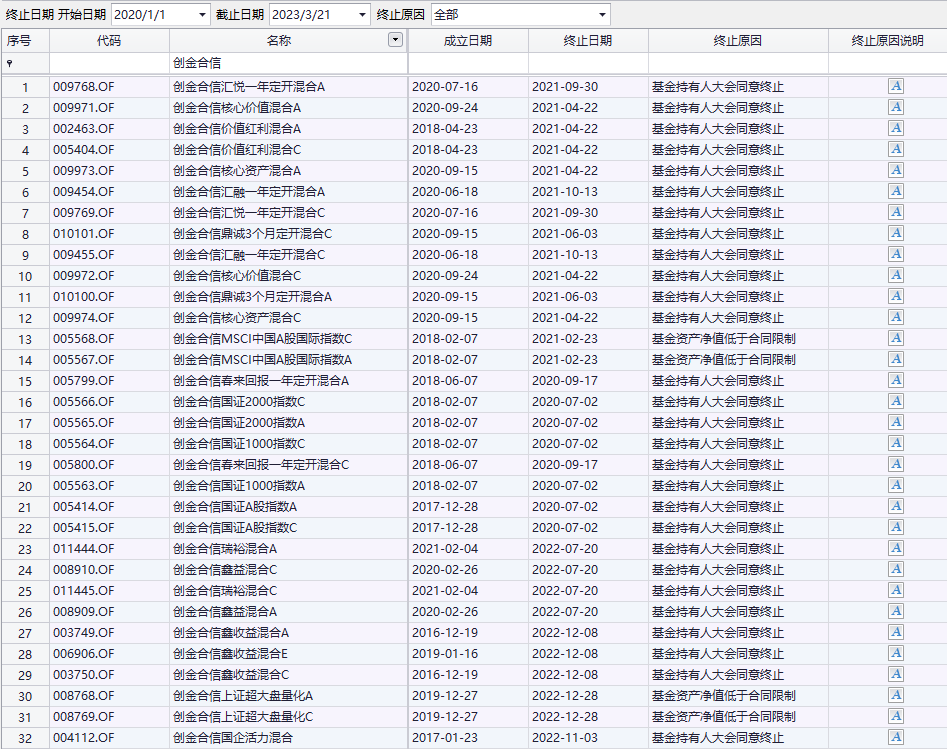Click 基金资产净值低于合同限制 in row 13

tap(724, 338)
